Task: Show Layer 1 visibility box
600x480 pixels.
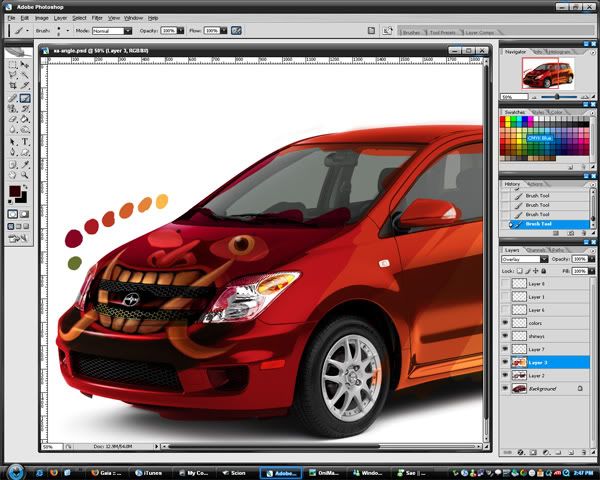Action: pyautogui.click(x=505, y=297)
